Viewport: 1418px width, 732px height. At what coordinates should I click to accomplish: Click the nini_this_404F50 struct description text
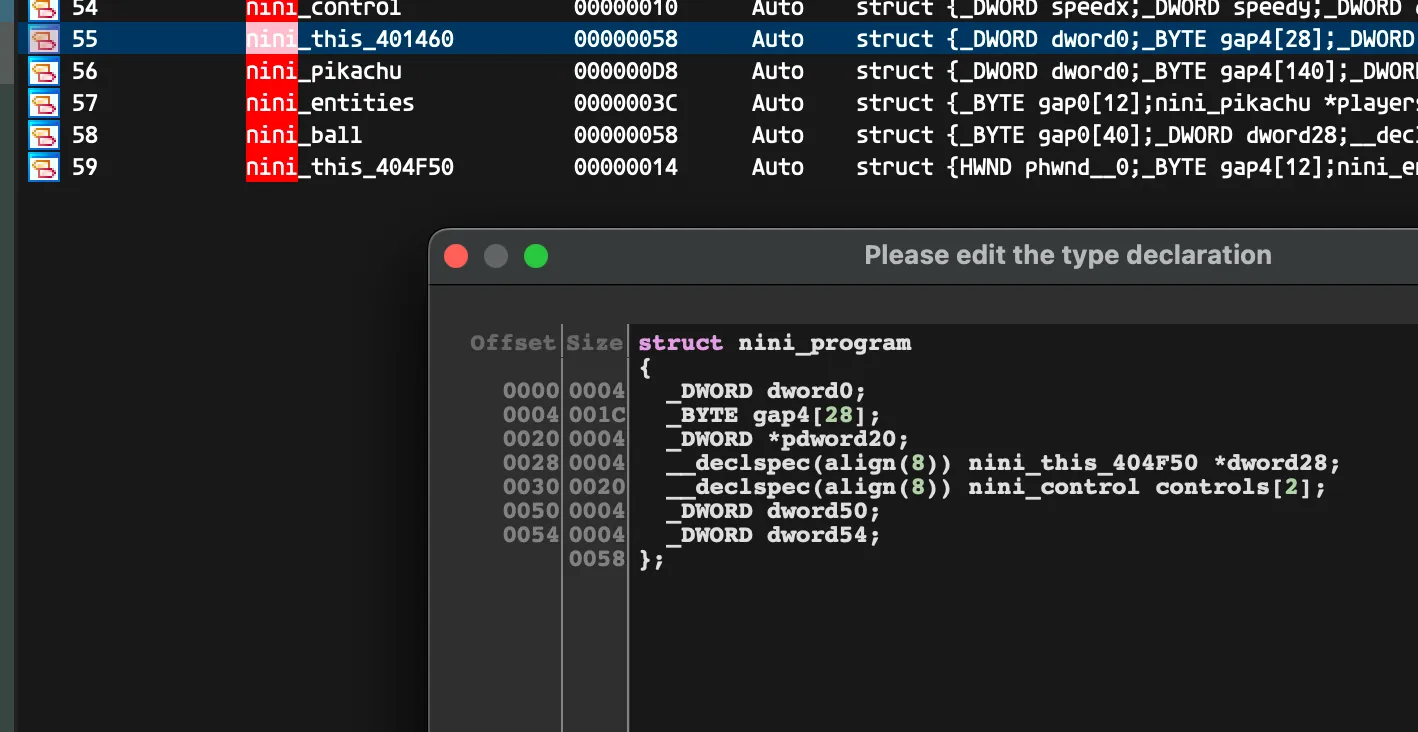(x=1137, y=168)
